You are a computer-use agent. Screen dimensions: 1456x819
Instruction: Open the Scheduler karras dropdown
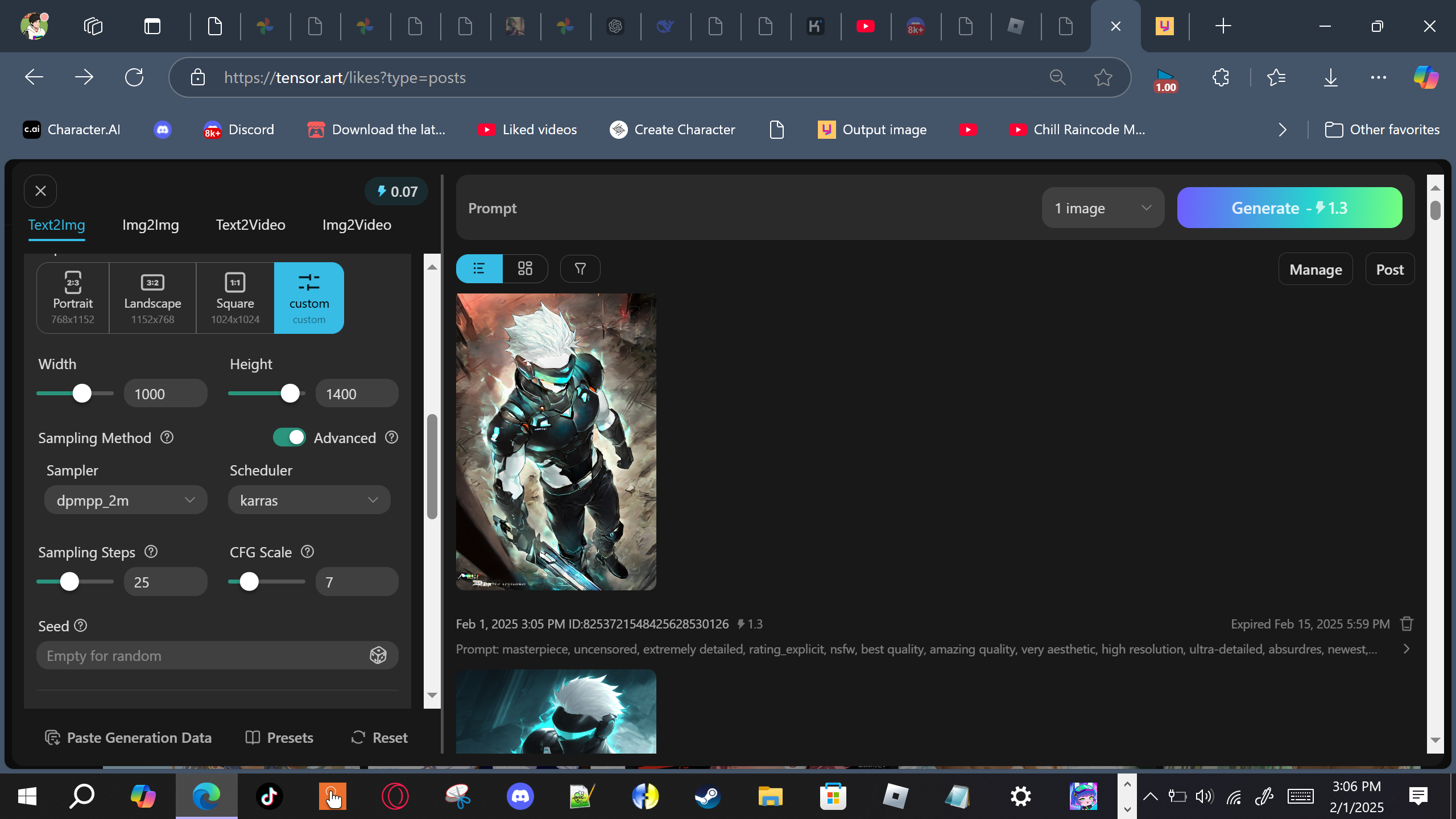click(x=309, y=500)
